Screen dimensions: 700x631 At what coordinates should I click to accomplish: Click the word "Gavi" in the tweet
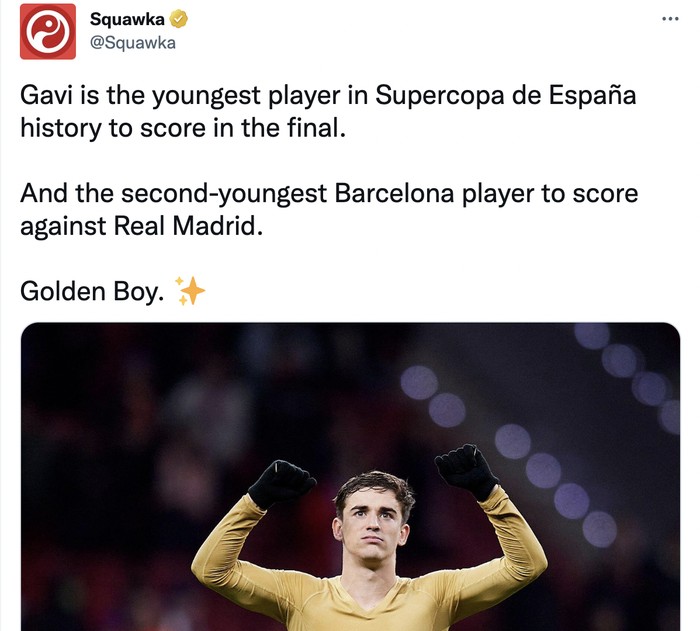[45, 96]
